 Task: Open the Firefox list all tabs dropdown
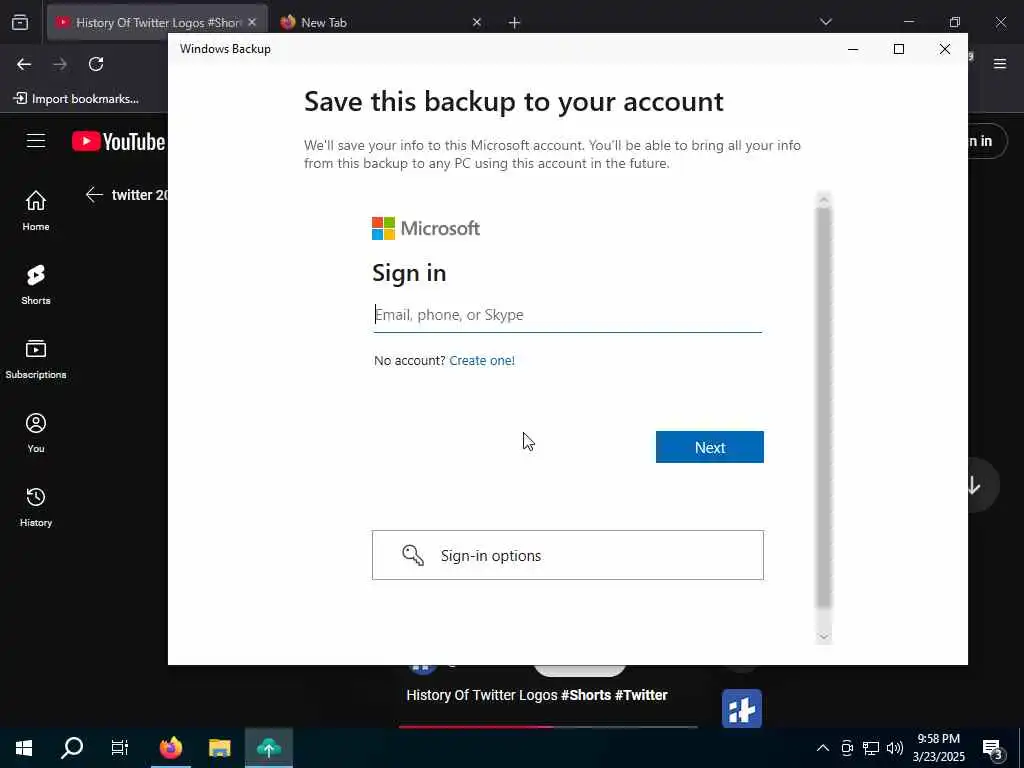click(825, 22)
